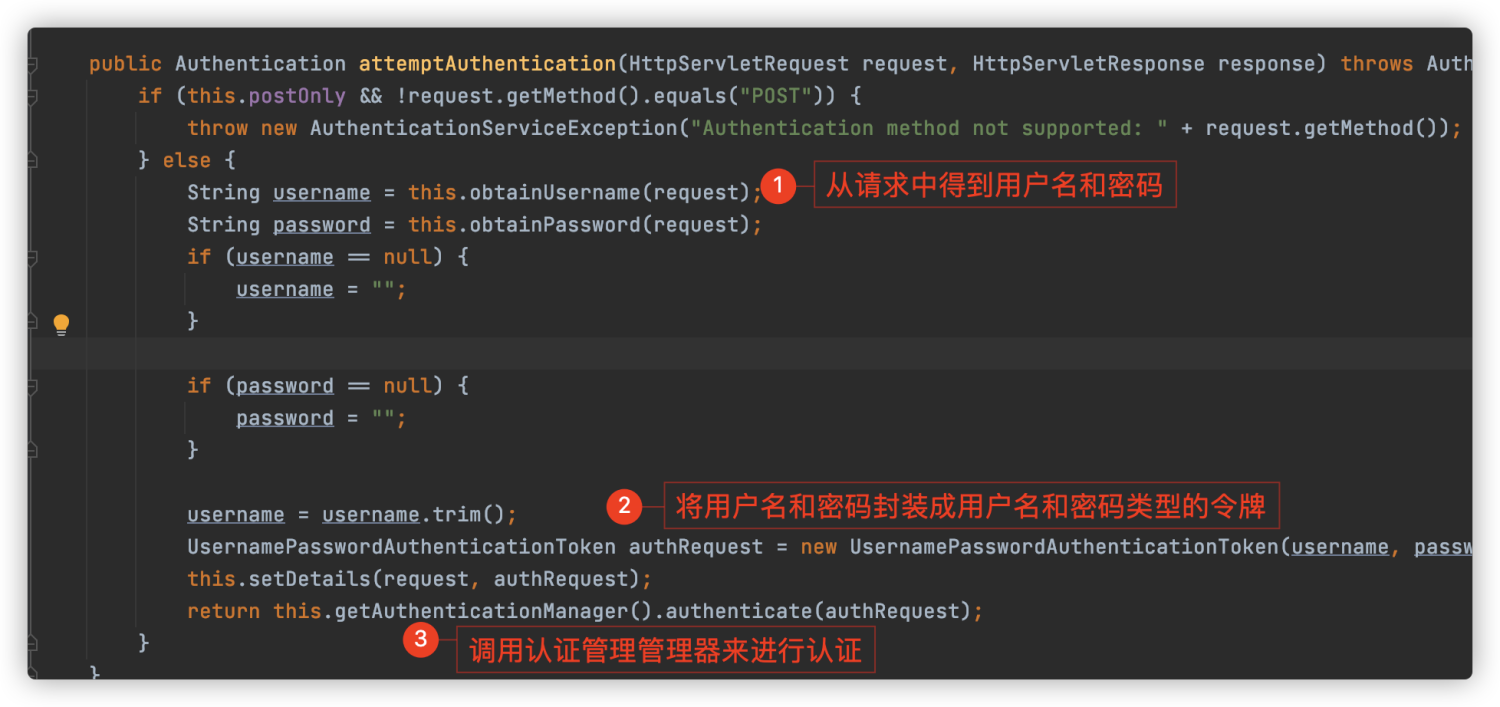The height and width of the screenshot is (707, 1500).
Task: Click the getAuthenticationManager method call
Action: tap(493, 611)
